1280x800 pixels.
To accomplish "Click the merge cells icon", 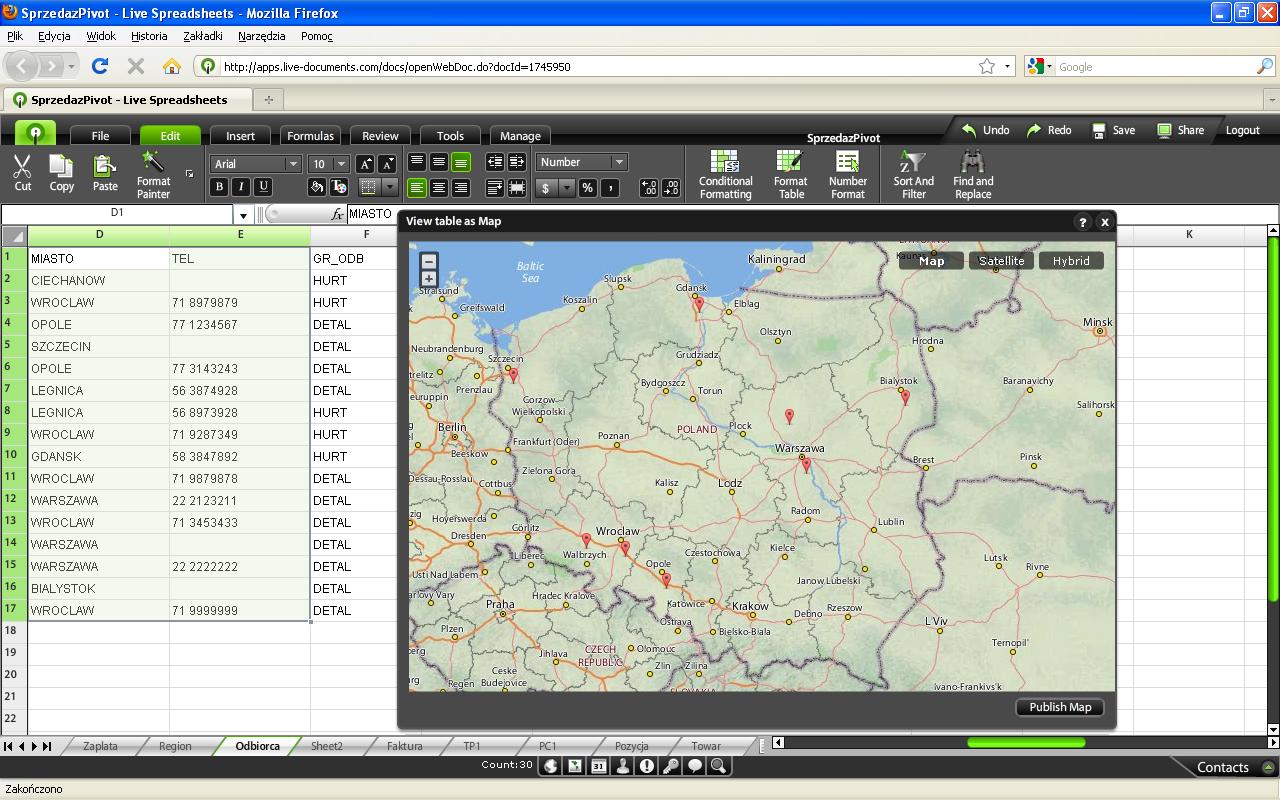I will tap(516, 187).
